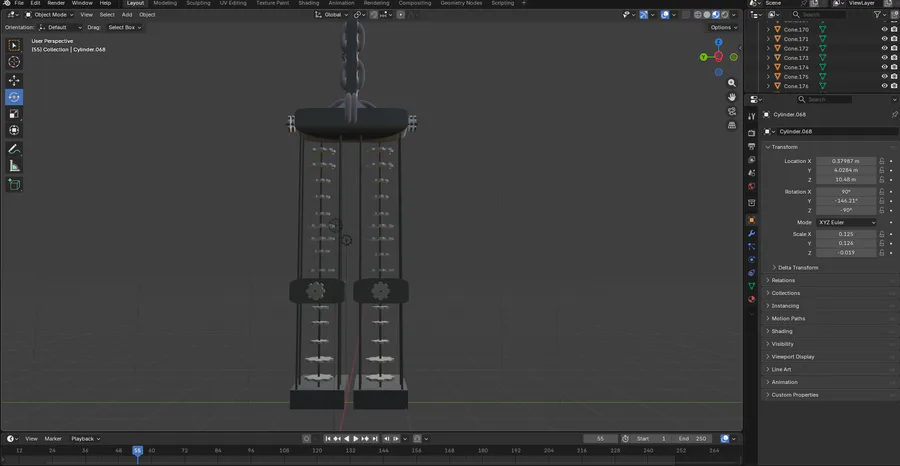Open the Options dropdown
Viewport: 900px width, 466px height.
tap(723, 27)
